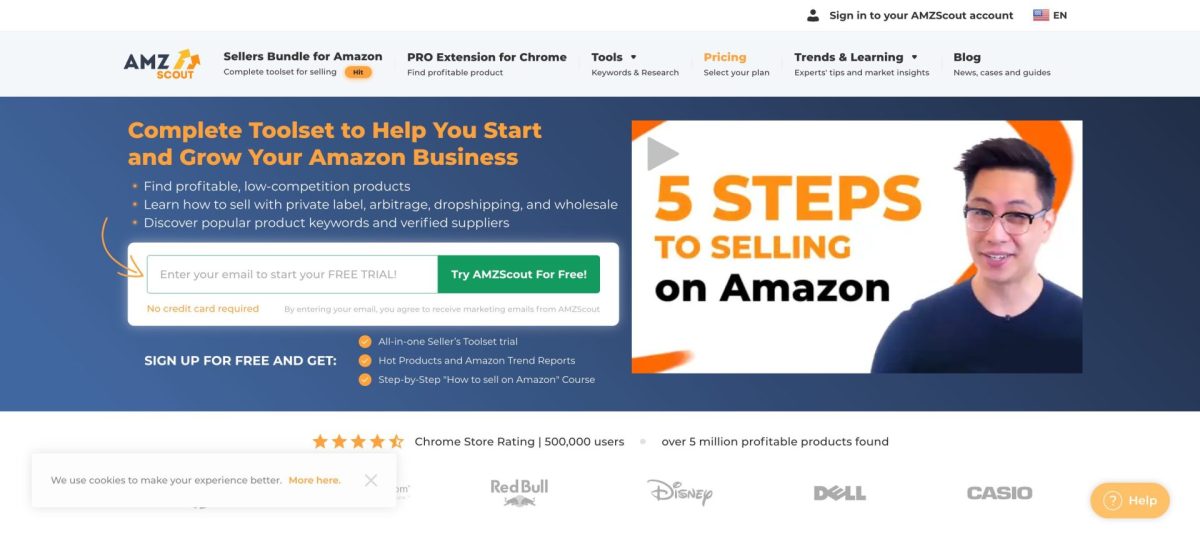The width and height of the screenshot is (1200, 539).
Task: Click Try AMZScout For Free button
Action: tap(519, 274)
